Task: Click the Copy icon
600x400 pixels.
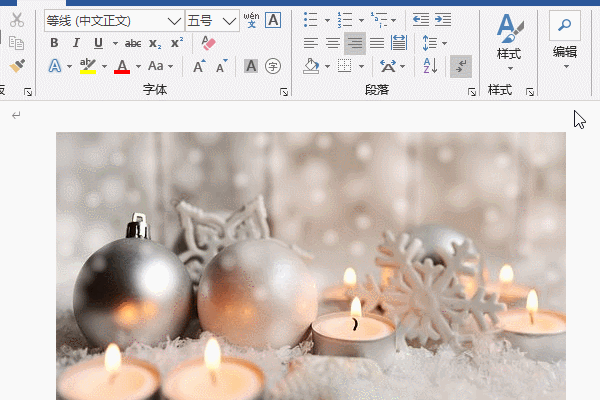Action: (x=16, y=43)
